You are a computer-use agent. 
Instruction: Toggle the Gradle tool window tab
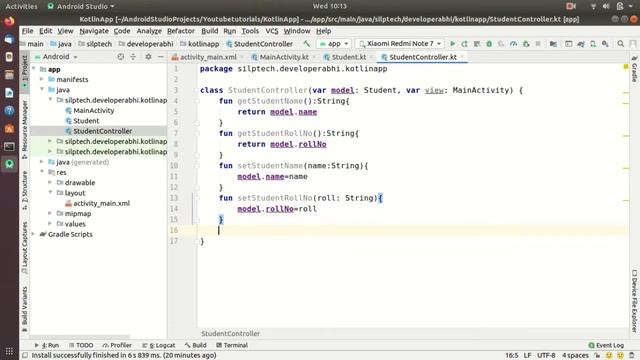tap(634, 69)
